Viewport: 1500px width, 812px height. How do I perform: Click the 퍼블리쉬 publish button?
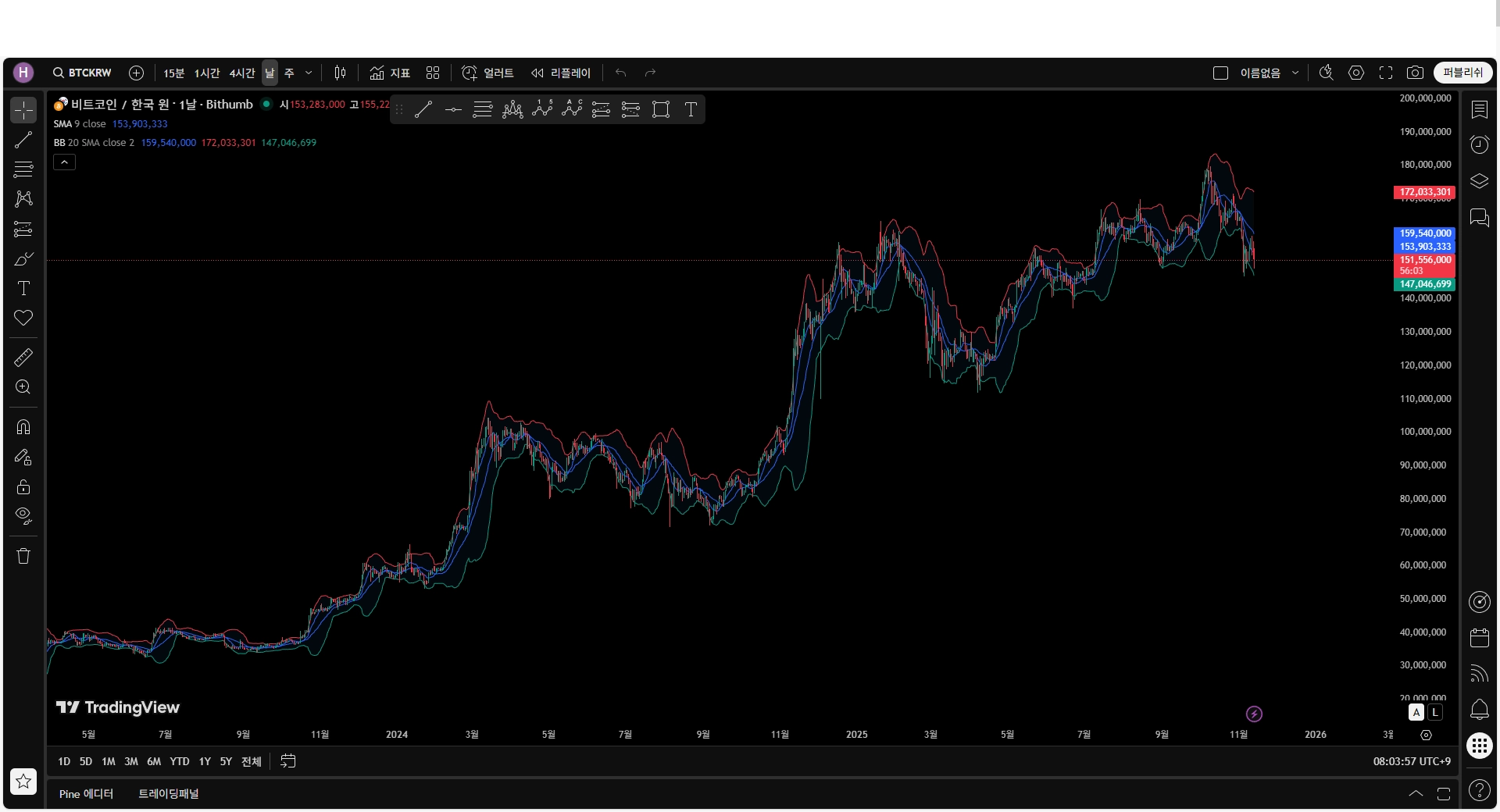[1462, 73]
